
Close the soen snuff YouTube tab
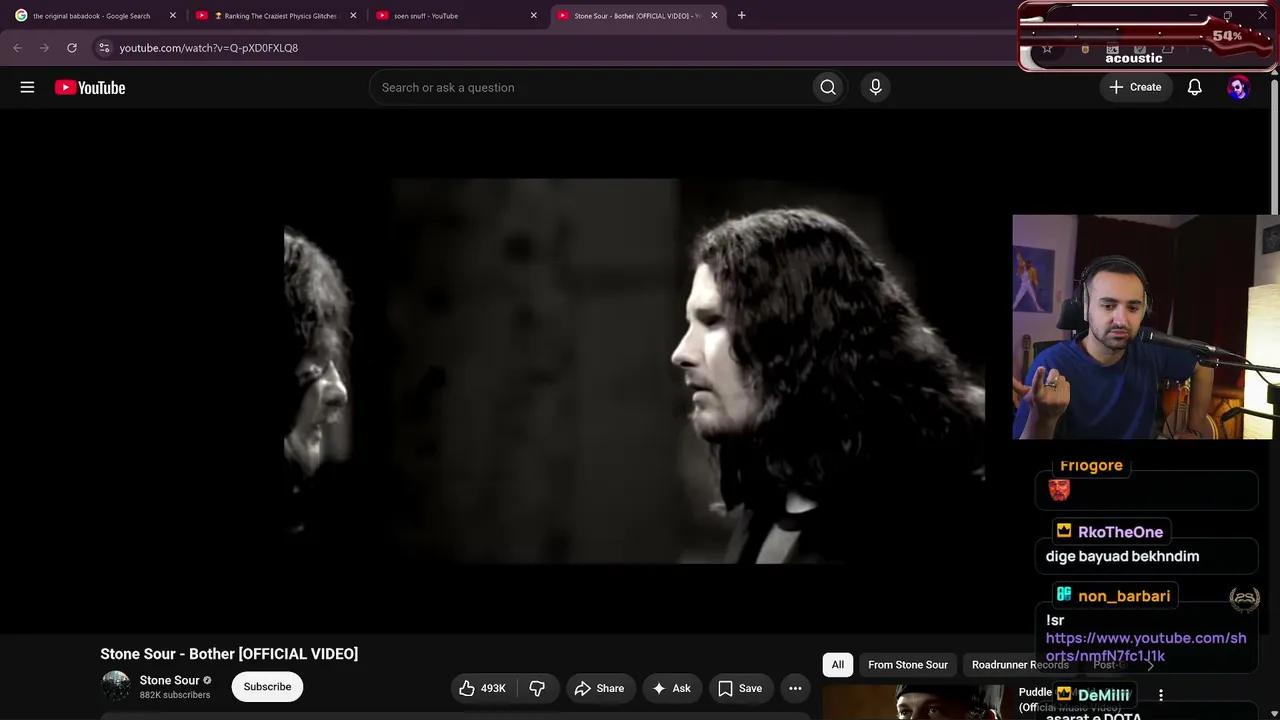pyautogui.click(x=533, y=15)
